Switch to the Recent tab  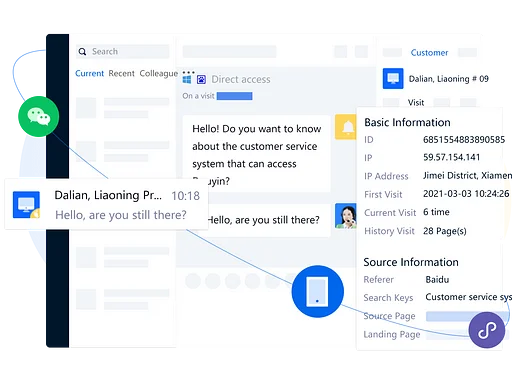coord(121,73)
